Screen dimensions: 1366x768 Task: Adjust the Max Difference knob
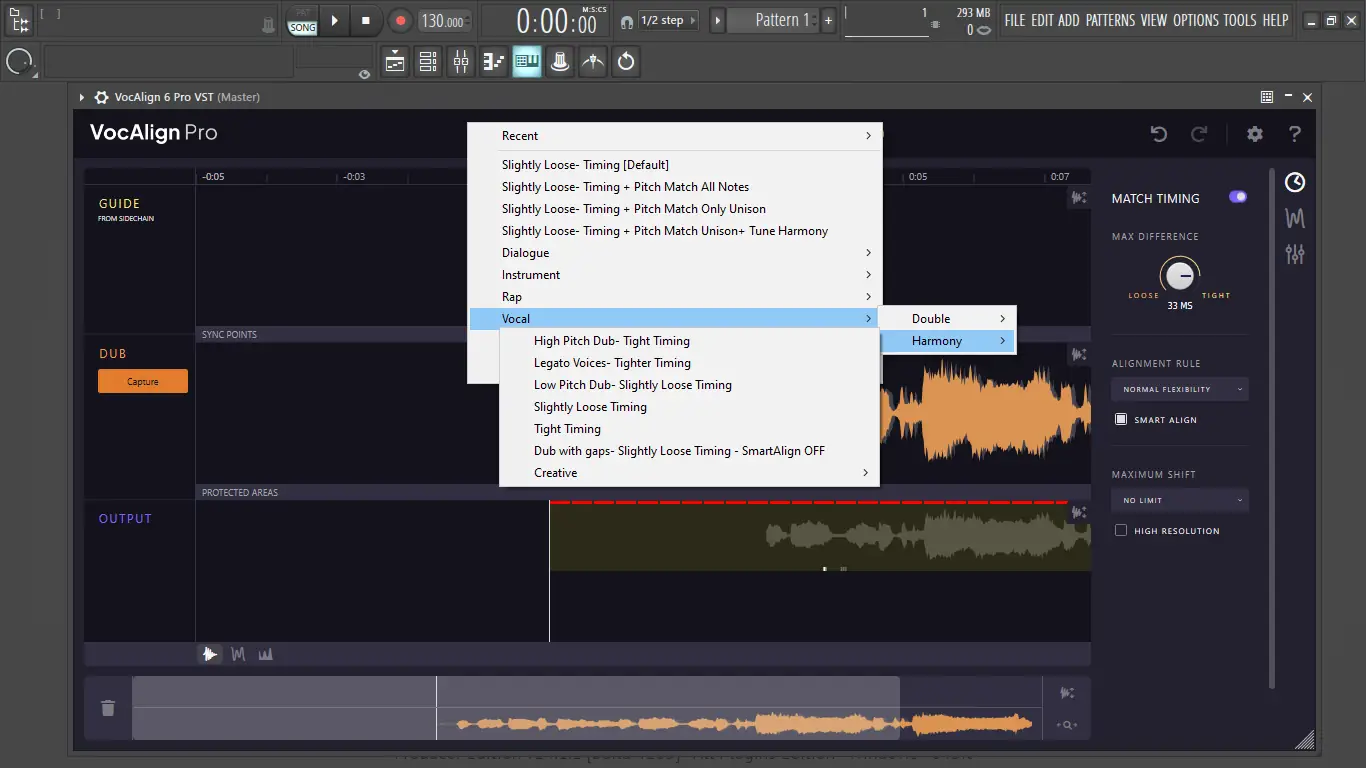click(x=1180, y=275)
